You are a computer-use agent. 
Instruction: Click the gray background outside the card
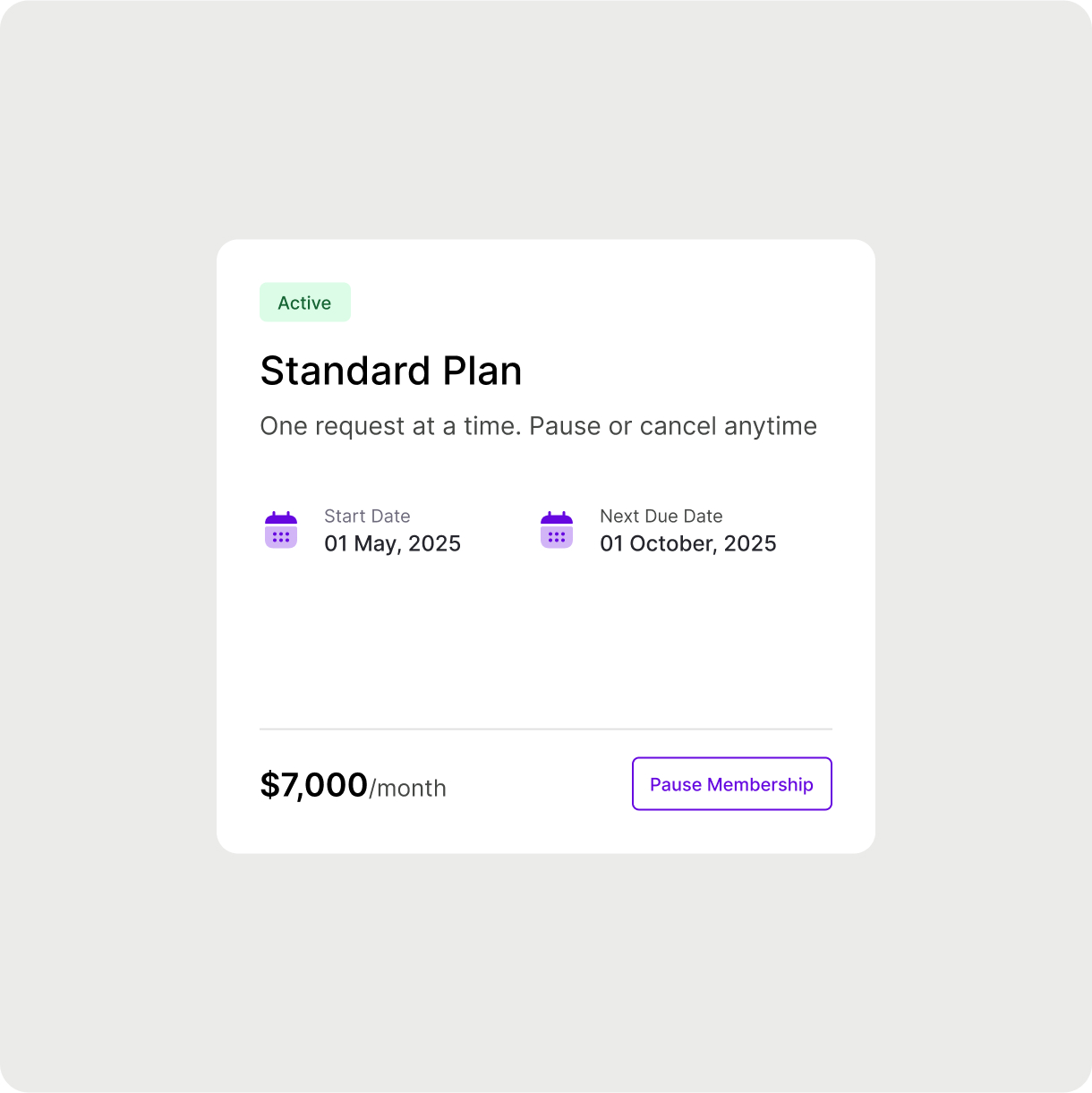pos(546,116)
